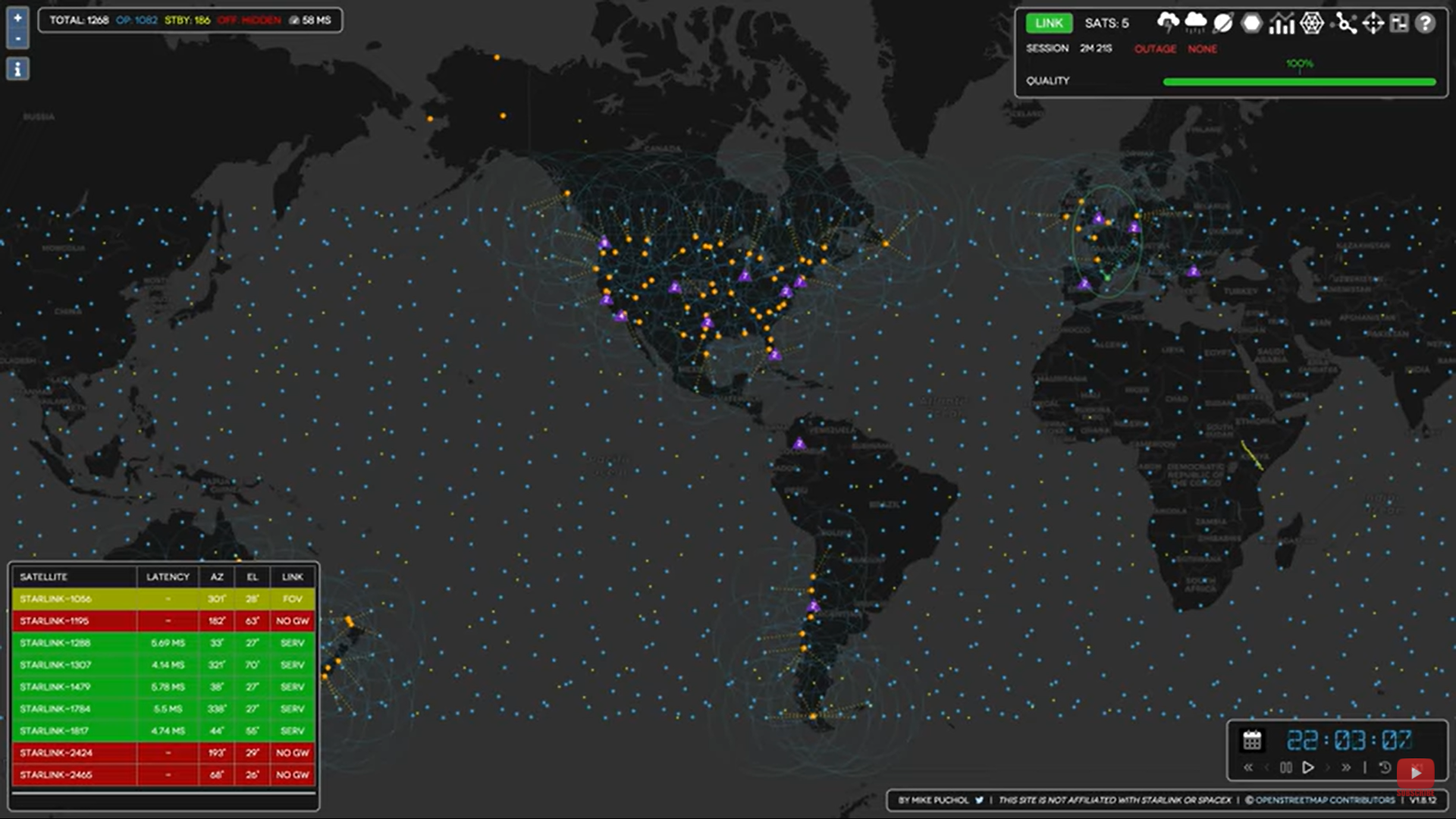Select the STARLINK-1307 table row
The height and width of the screenshot is (819, 1456).
tap(163, 665)
